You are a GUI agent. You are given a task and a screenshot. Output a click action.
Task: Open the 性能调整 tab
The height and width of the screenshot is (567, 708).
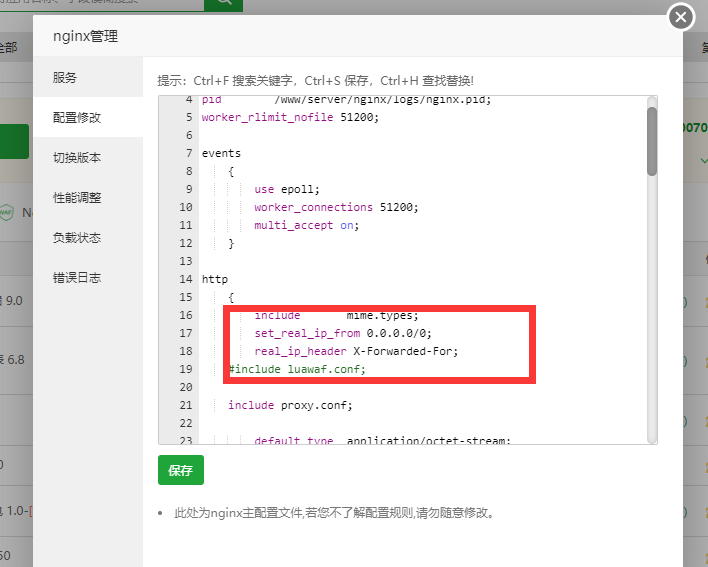77,198
